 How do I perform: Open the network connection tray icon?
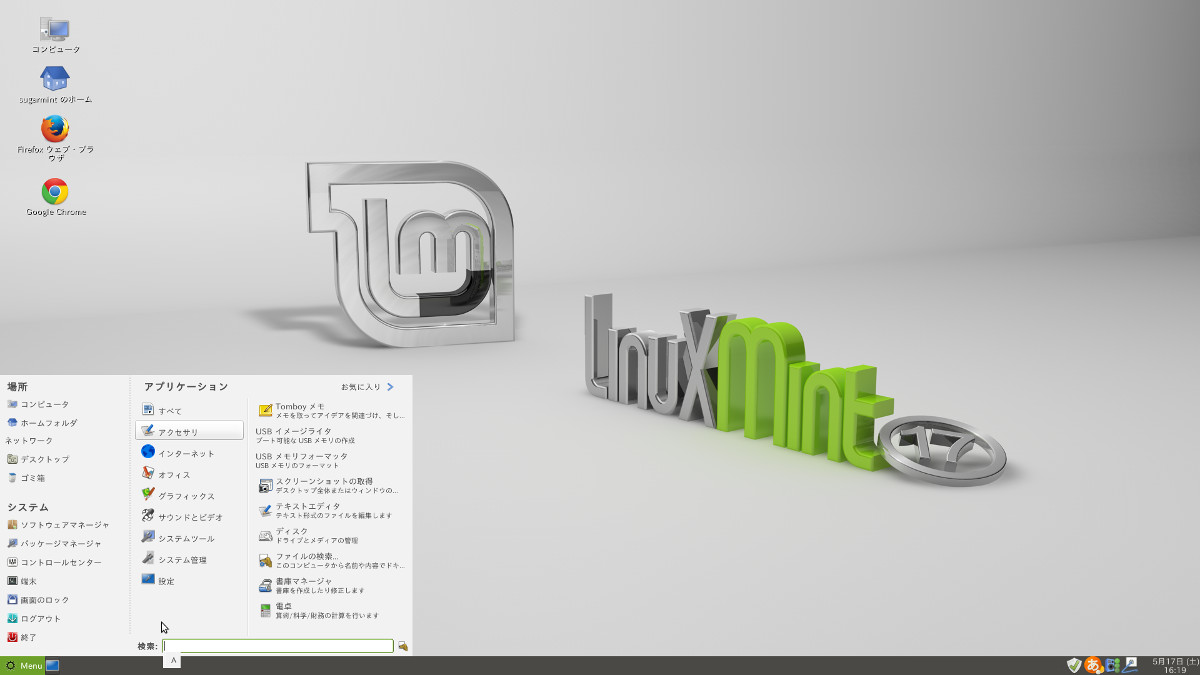click(1130, 665)
